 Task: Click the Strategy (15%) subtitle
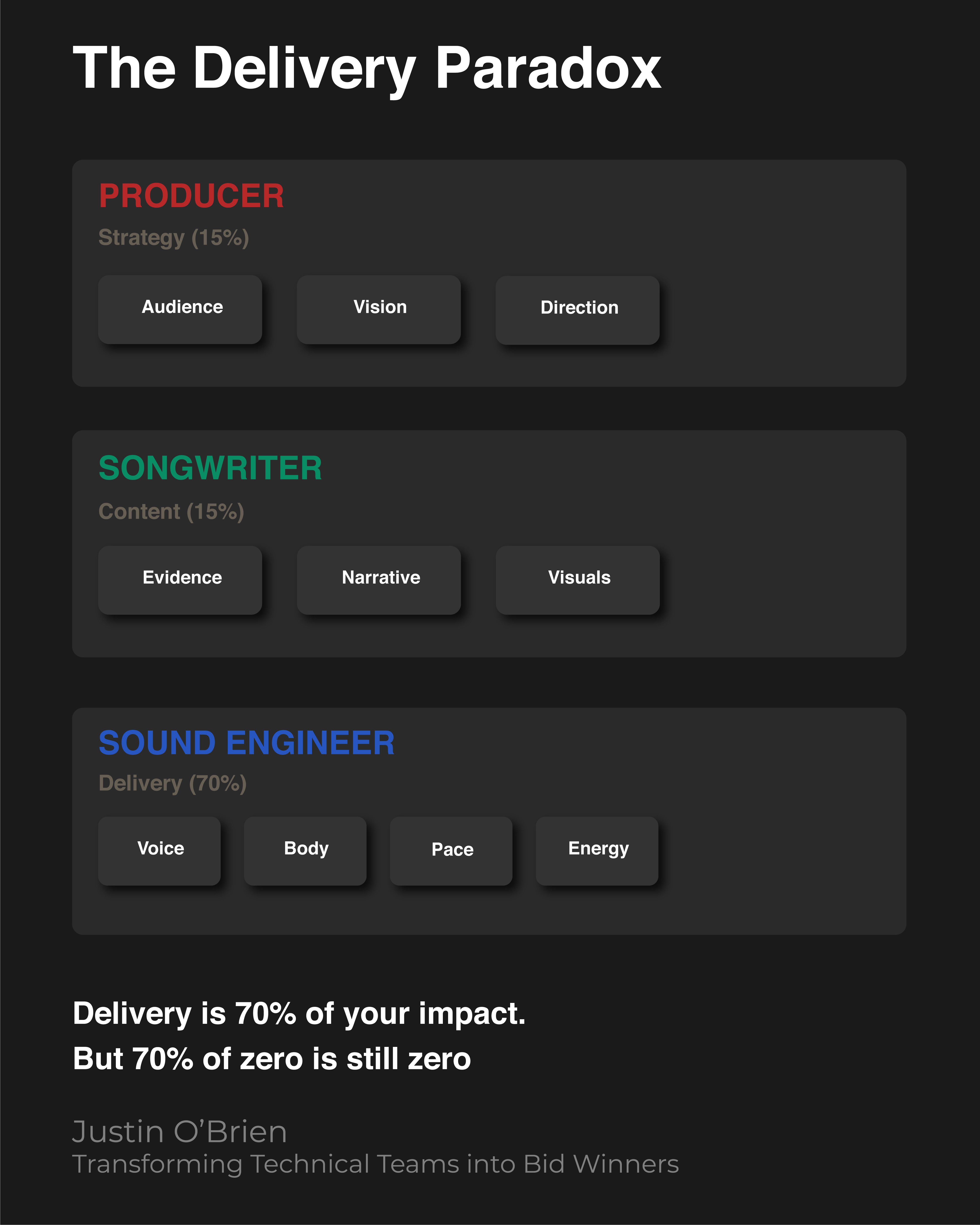[174, 238]
